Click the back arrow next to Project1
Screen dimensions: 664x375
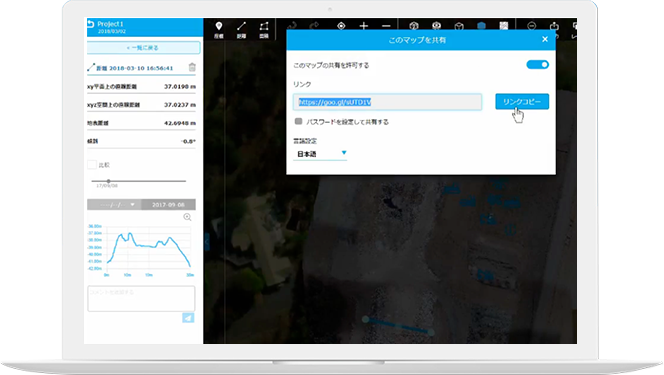coord(91,24)
